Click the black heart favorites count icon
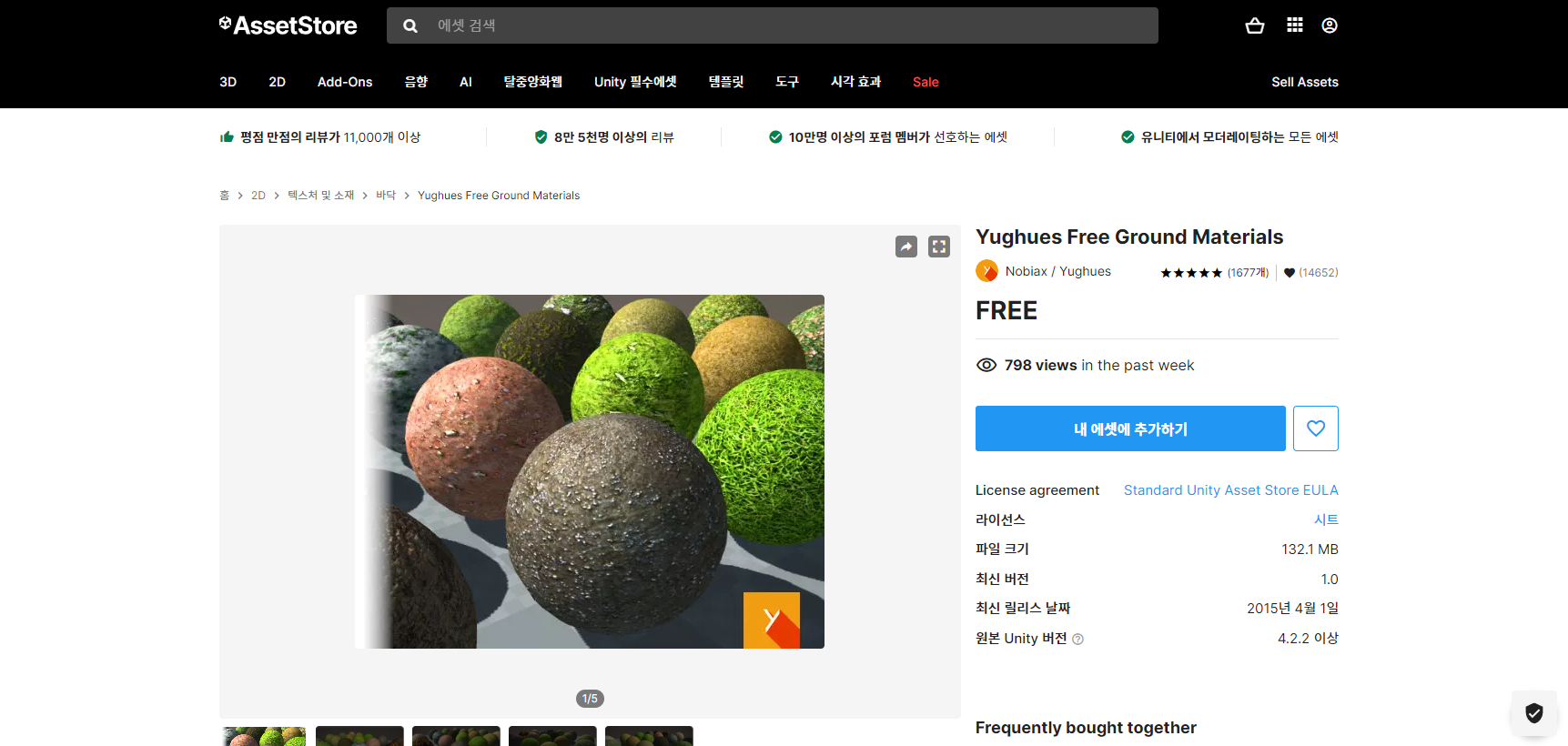Image resolution: width=1568 pixels, height=746 pixels. (1290, 273)
